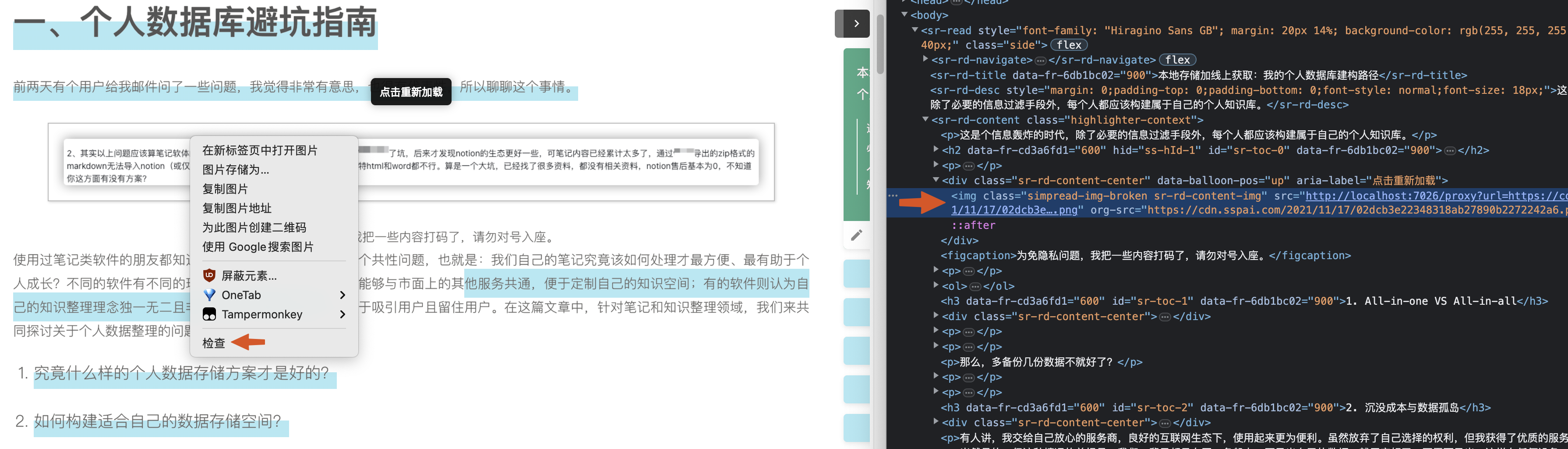
Task: Expand the ol element node
Action: (x=936, y=285)
